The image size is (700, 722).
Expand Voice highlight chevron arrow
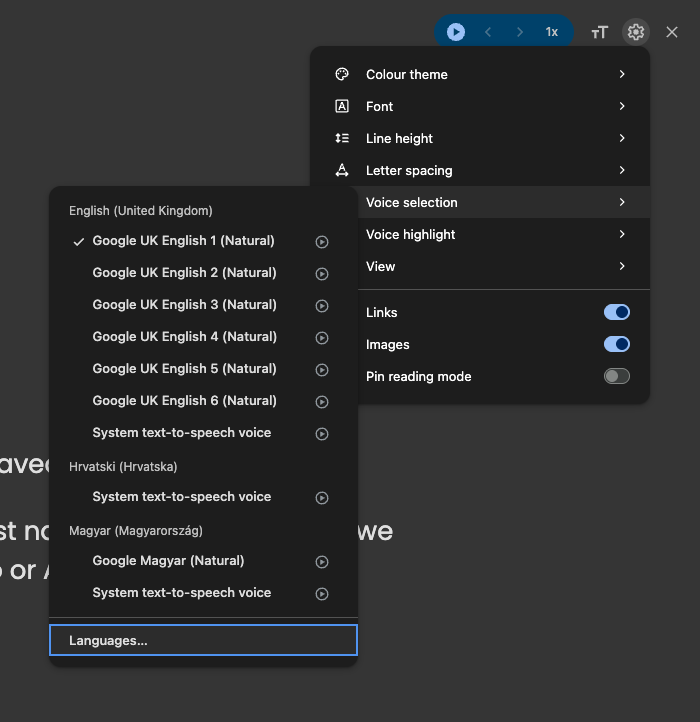pos(622,234)
